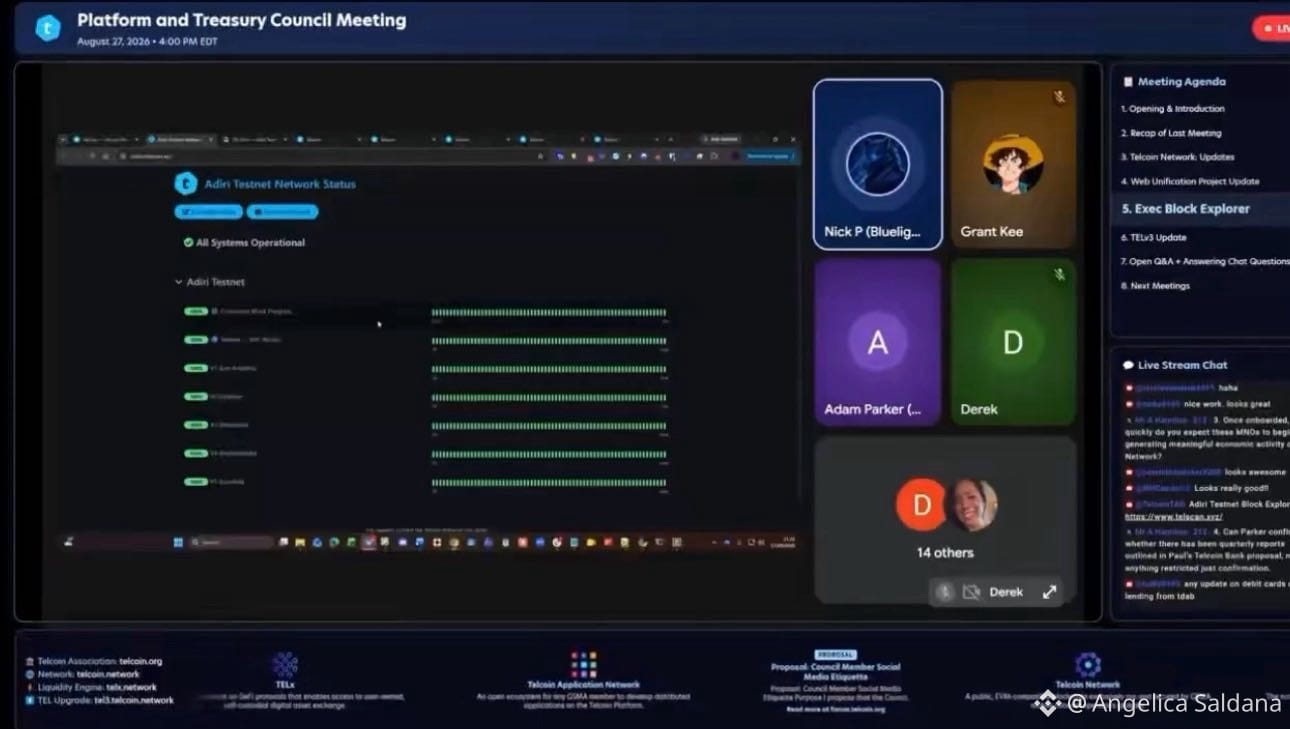Click agenda item 3. Telcoin Network: Updates
Screen dimensions: 1290x729
coord(1177,157)
